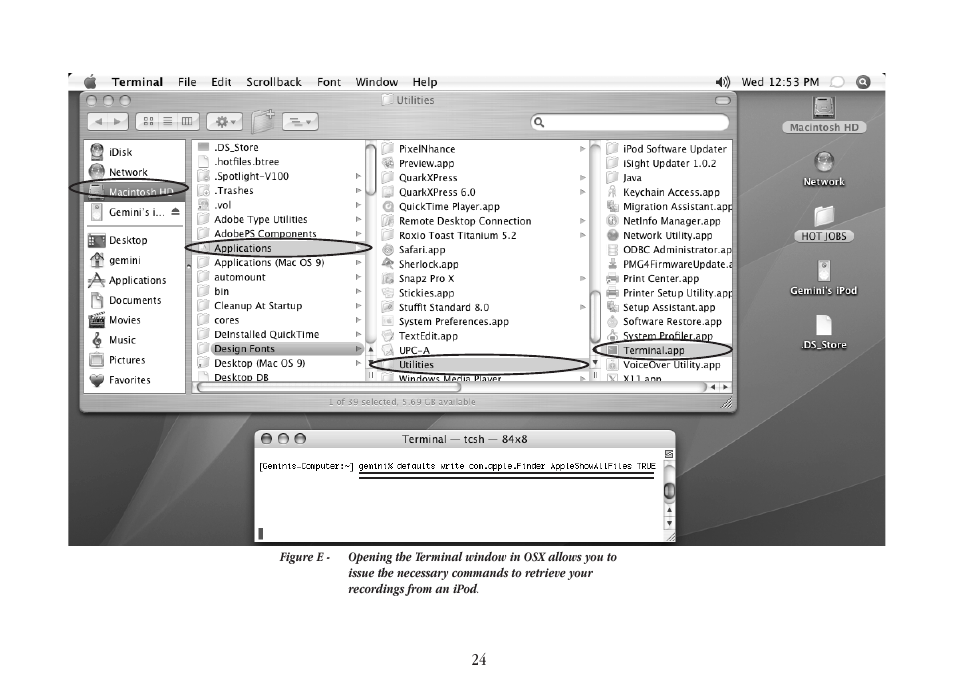Expand the Adobe Type Utilities folder arrow
This screenshot has width=954, height=685.
coord(358,220)
